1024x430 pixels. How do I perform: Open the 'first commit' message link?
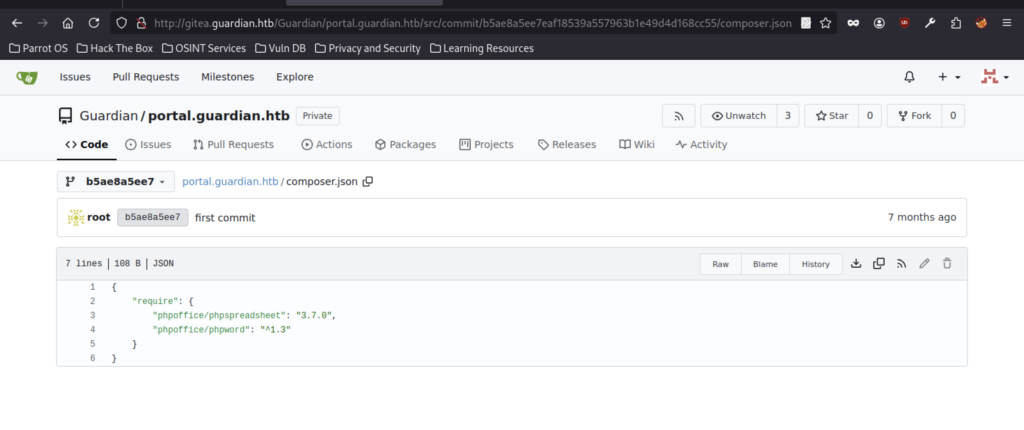tap(224, 217)
